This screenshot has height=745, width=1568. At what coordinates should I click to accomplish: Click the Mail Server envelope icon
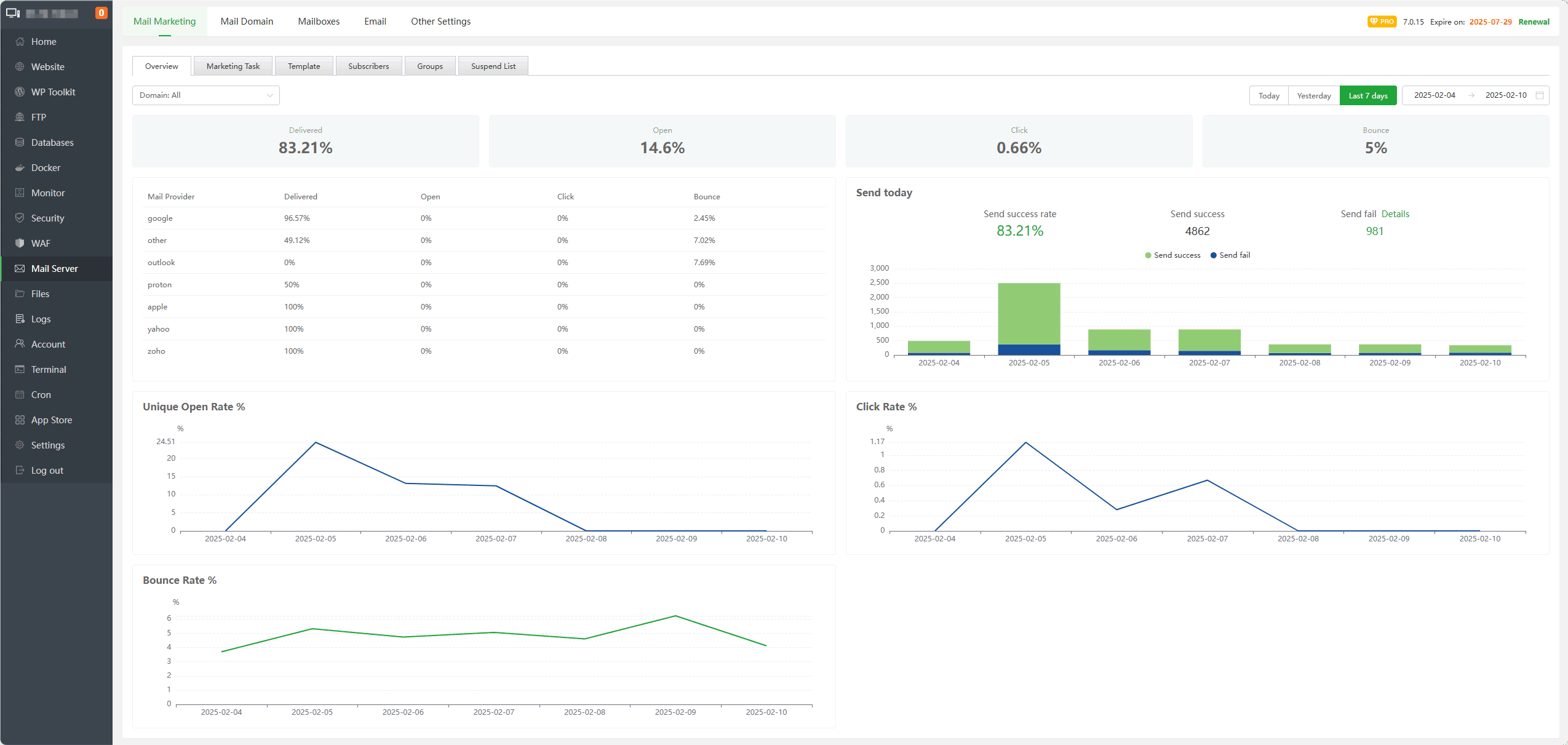pos(20,268)
